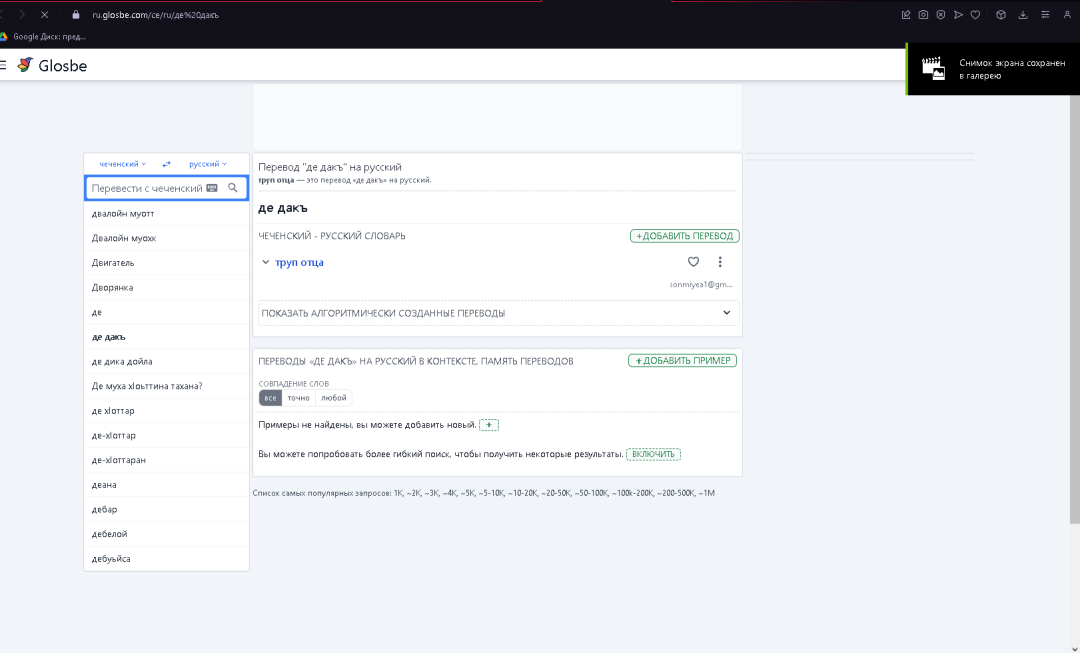The width and height of the screenshot is (1080, 653).
Task: Click the plus icon to add a new example
Action: (488, 424)
